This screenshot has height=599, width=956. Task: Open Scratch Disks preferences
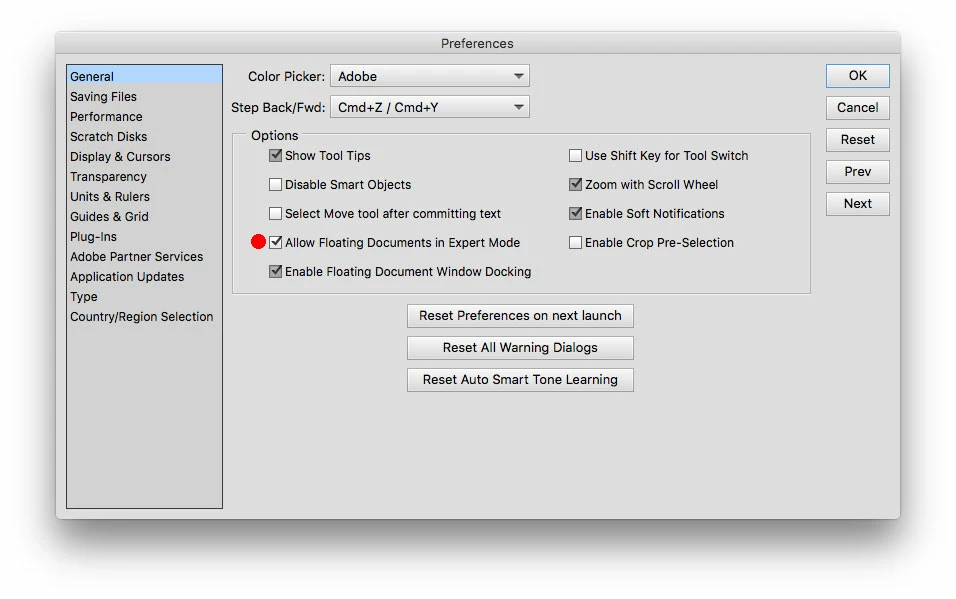[x=144, y=137]
